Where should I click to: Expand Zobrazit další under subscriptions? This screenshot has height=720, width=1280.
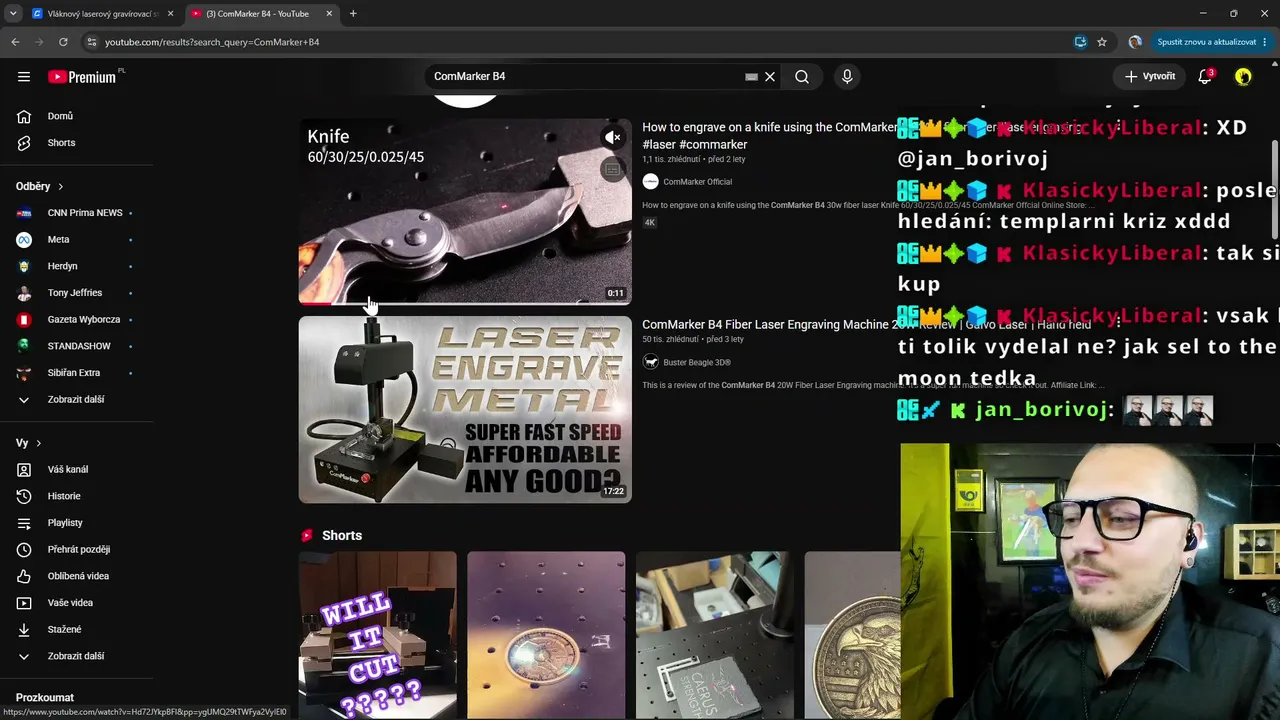coord(77,400)
